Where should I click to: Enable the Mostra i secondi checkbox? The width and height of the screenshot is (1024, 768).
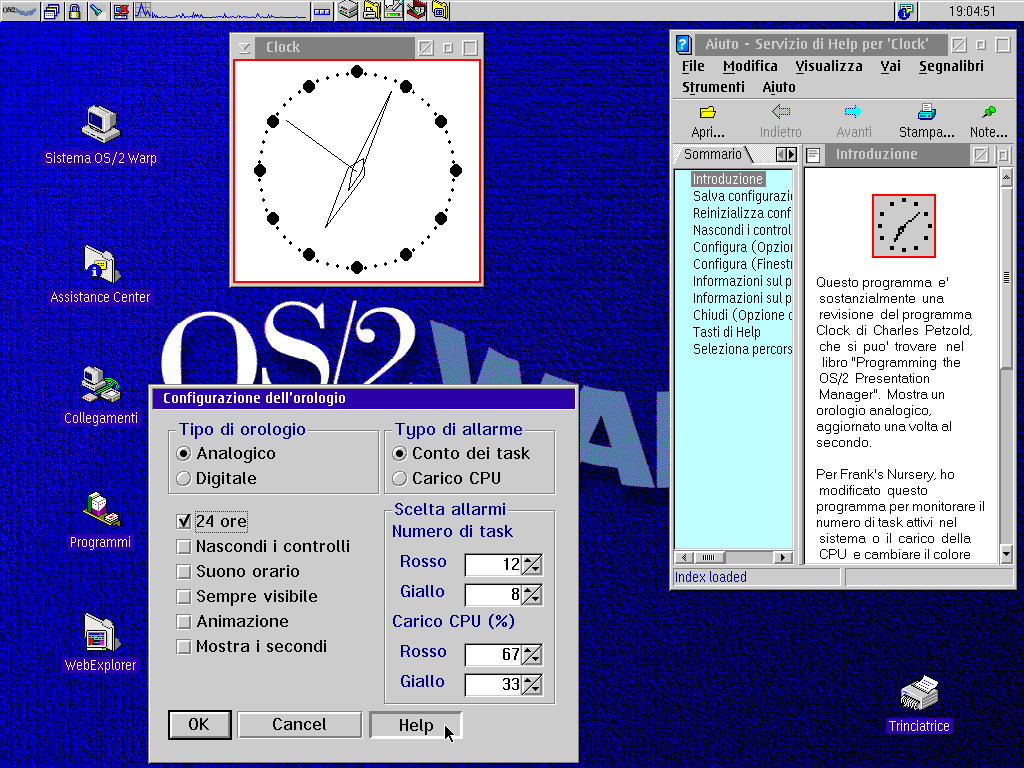184,647
